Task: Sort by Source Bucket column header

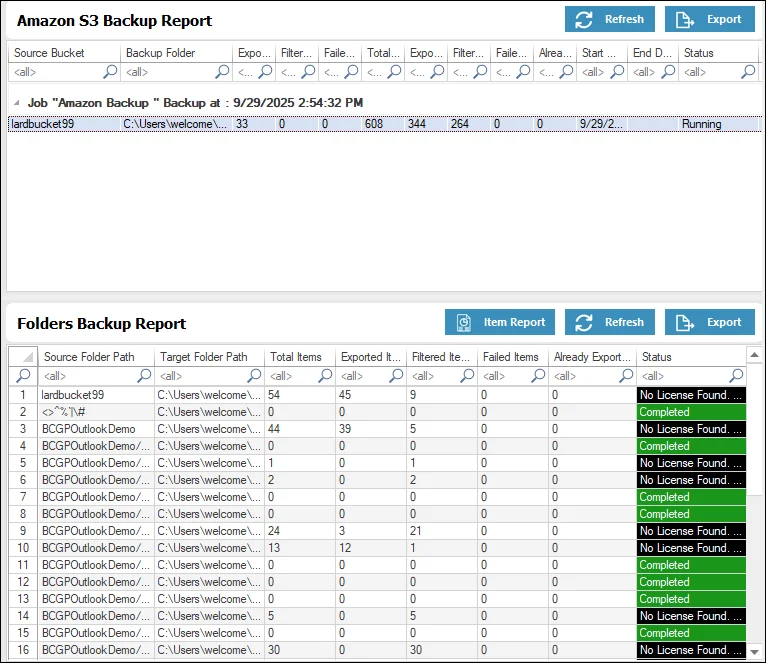Action: pos(64,53)
